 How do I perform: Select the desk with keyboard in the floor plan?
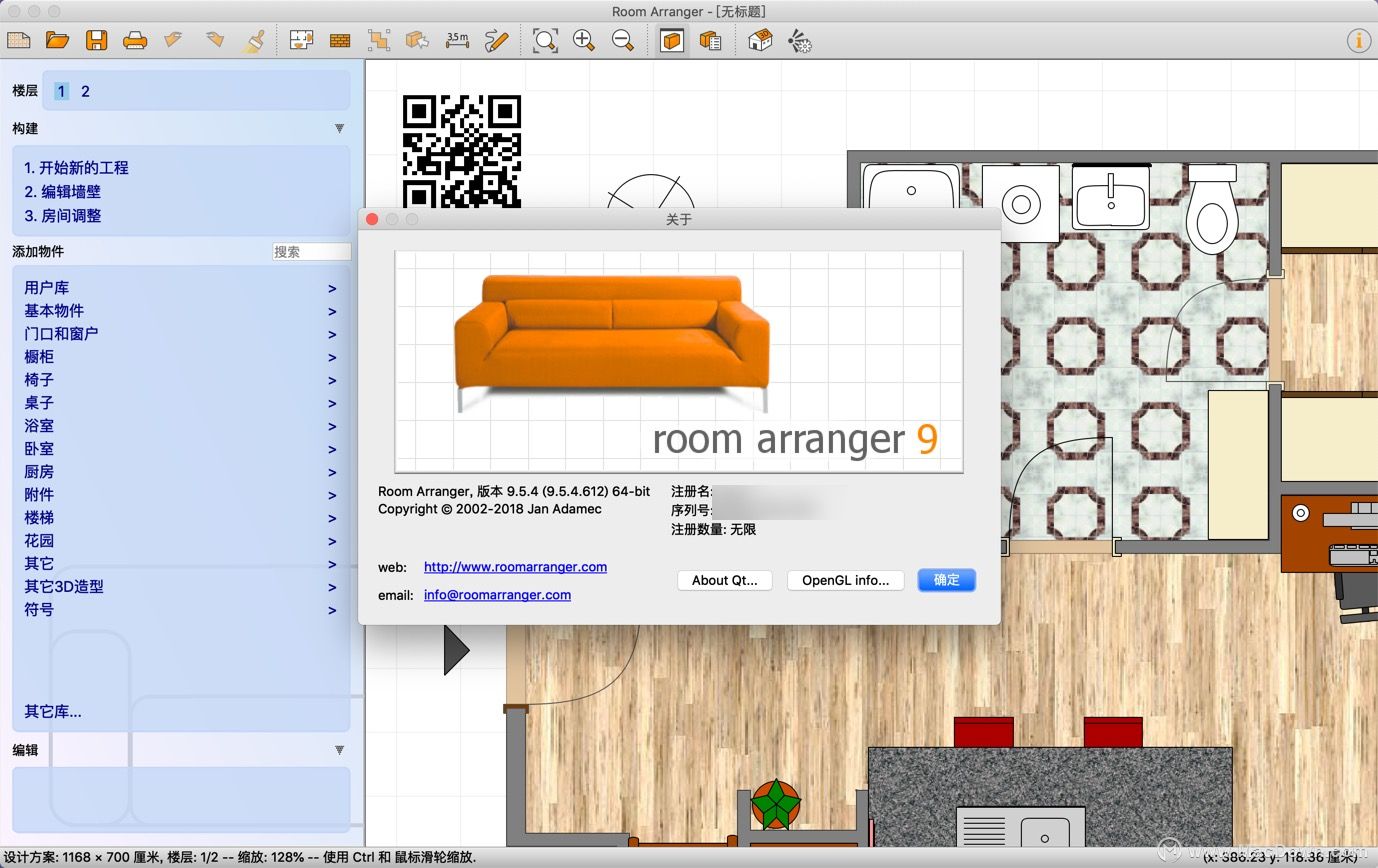pos(1330,534)
